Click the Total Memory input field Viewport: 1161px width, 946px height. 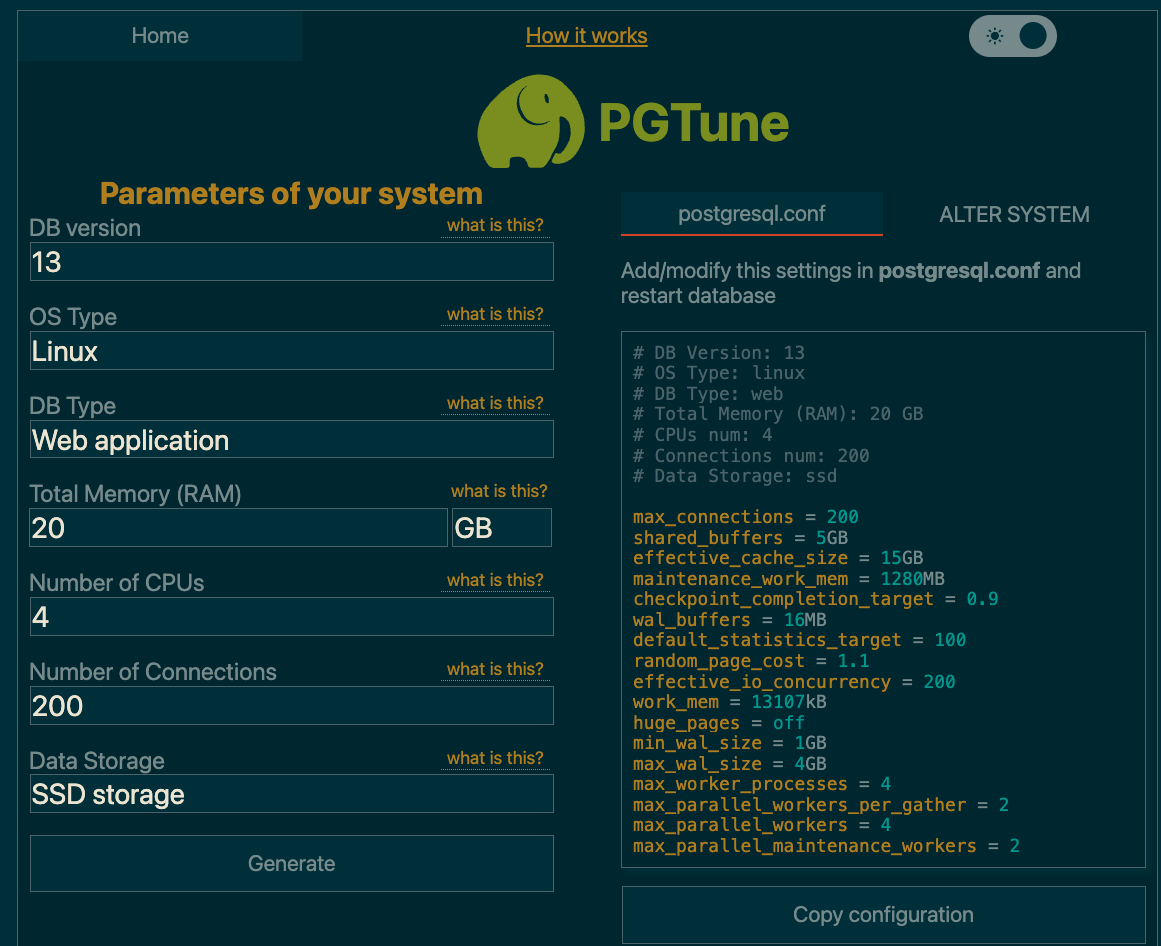[238, 527]
